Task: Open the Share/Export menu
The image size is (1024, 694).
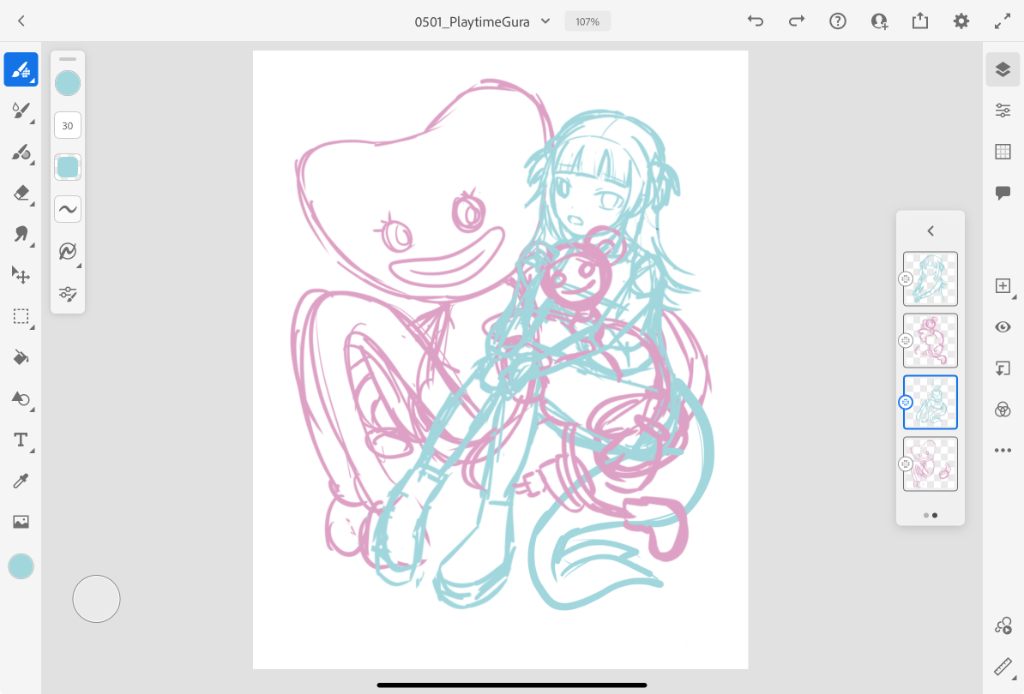Action: click(920, 21)
